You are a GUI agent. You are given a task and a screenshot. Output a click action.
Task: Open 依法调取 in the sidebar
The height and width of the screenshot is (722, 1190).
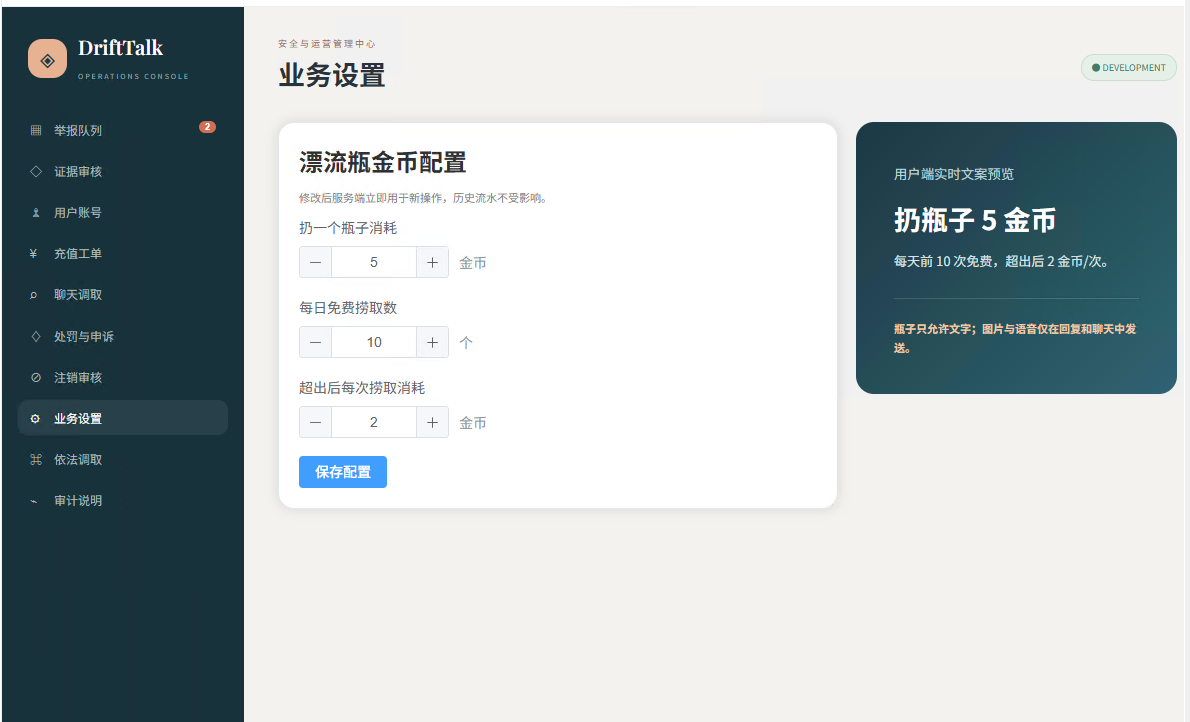point(123,459)
